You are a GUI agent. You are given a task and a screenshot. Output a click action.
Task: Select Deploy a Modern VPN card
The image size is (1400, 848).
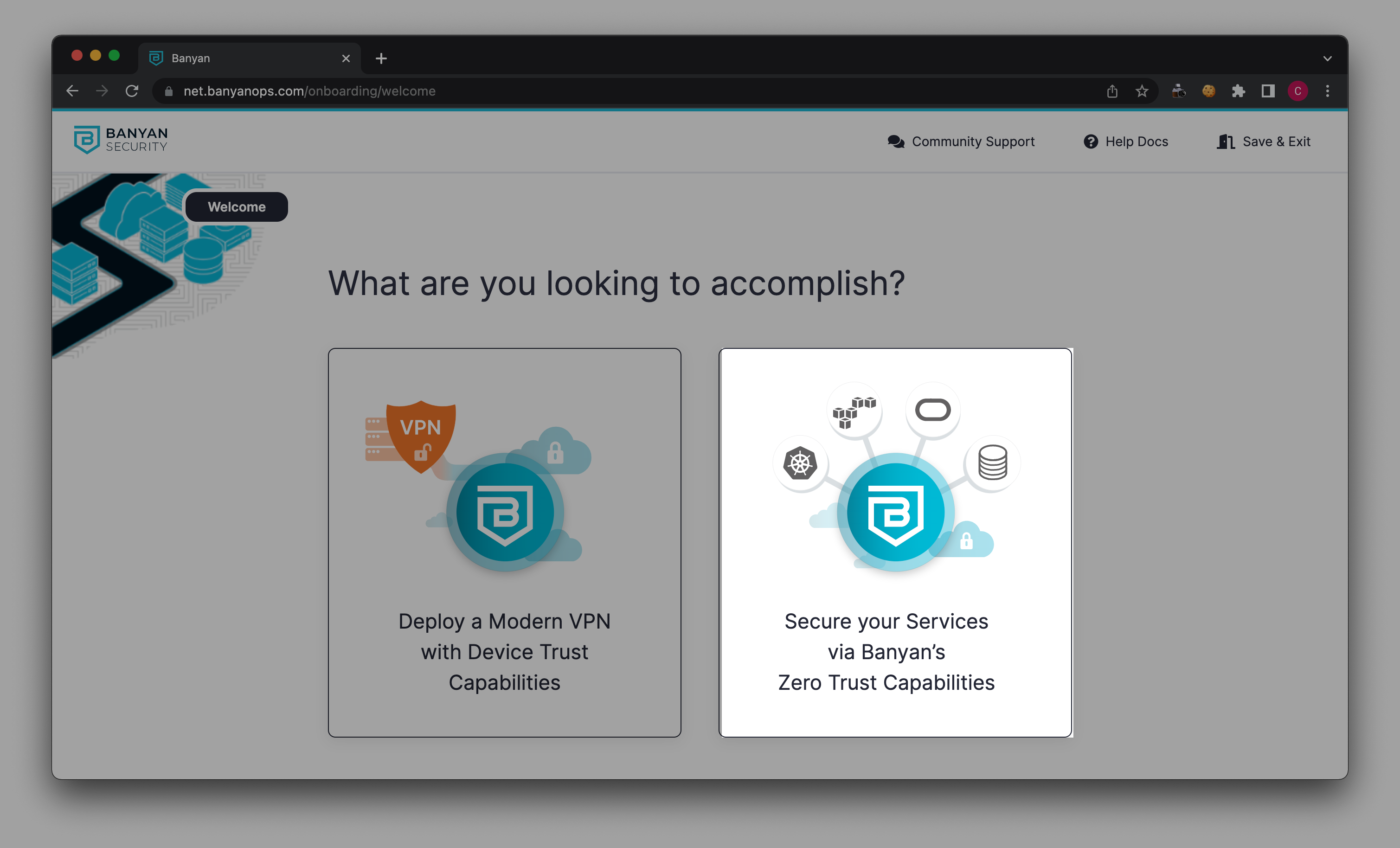point(504,542)
